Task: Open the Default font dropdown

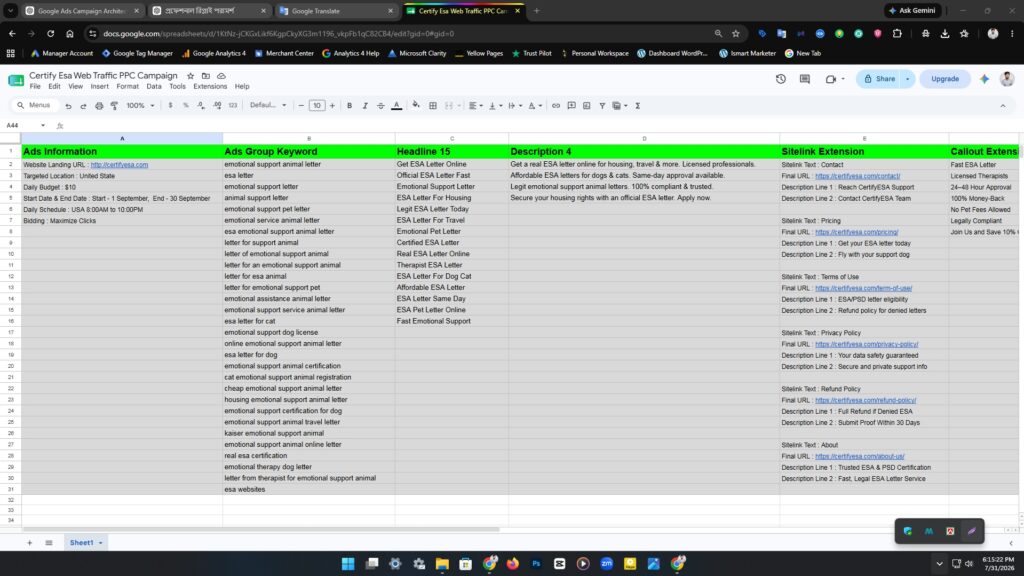Action: pos(268,105)
